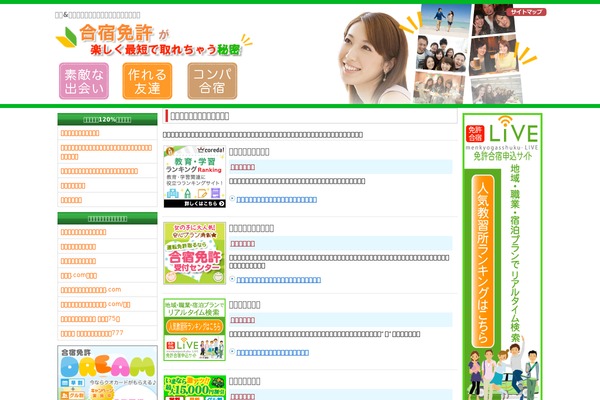Click the 免許合宿 LiVE logo in the right banner
This screenshot has height=400, width=600.
(x=502, y=132)
